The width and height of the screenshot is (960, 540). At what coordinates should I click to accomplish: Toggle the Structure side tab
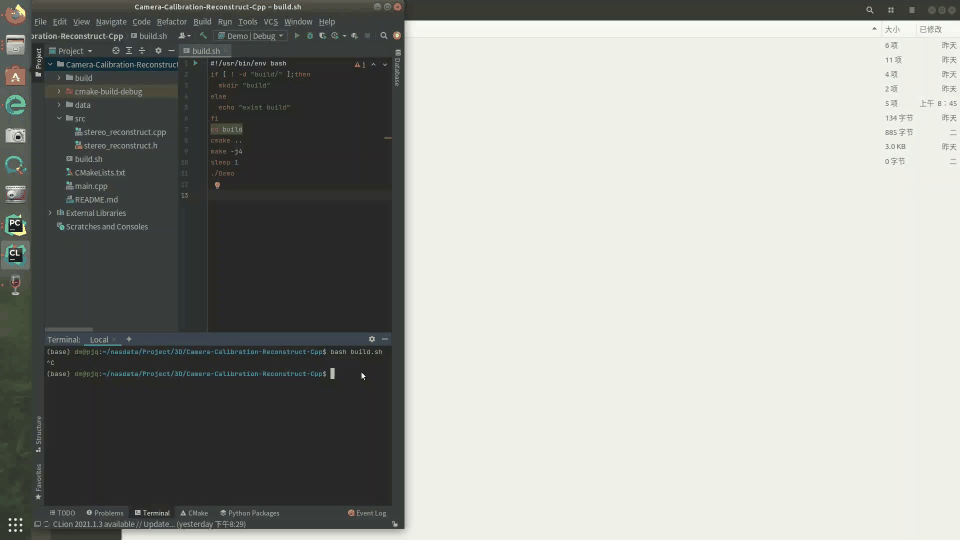point(39,434)
